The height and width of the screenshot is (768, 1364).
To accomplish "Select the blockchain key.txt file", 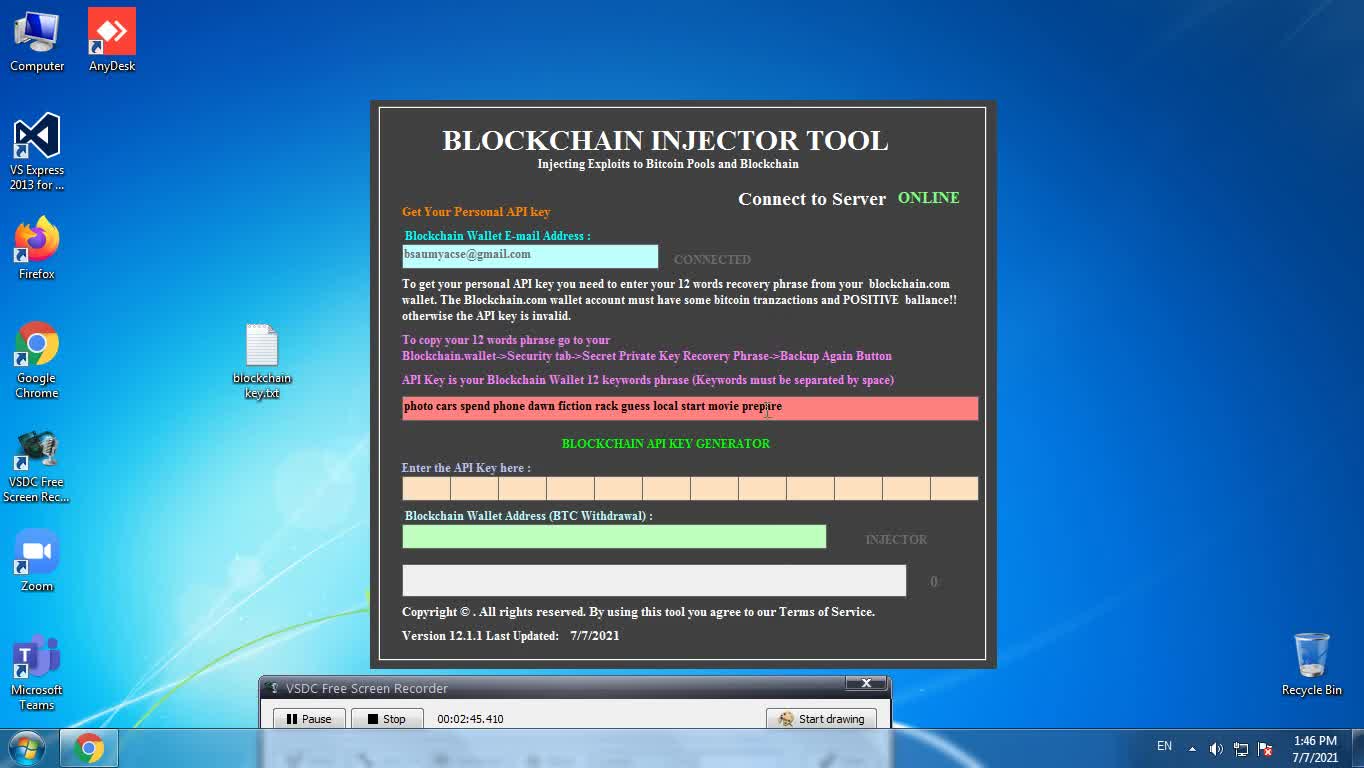I will pos(262,361).
